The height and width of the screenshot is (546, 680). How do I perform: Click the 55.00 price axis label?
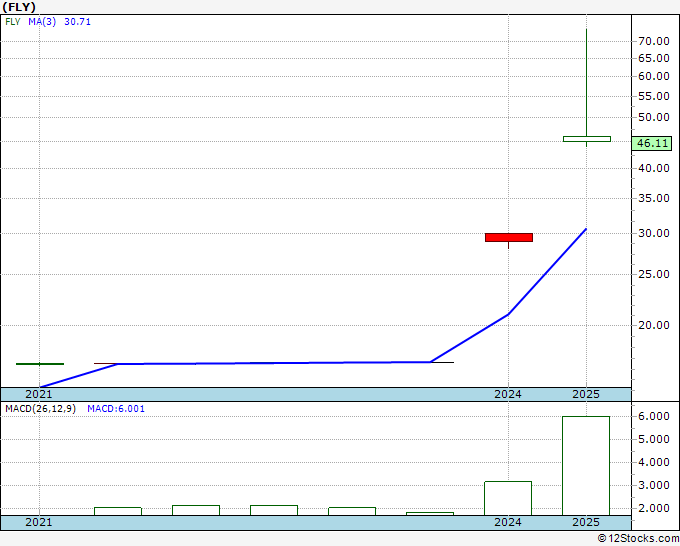pos(654,96)
